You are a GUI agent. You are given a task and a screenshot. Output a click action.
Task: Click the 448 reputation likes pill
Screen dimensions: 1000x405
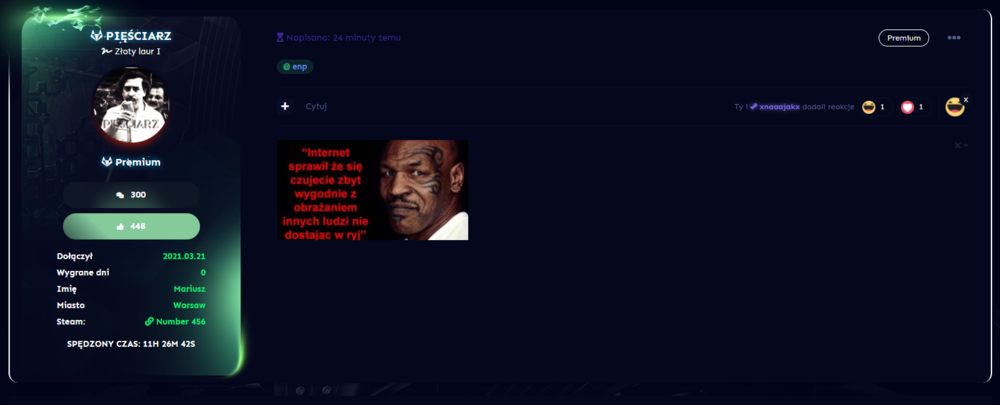[131, 226]
